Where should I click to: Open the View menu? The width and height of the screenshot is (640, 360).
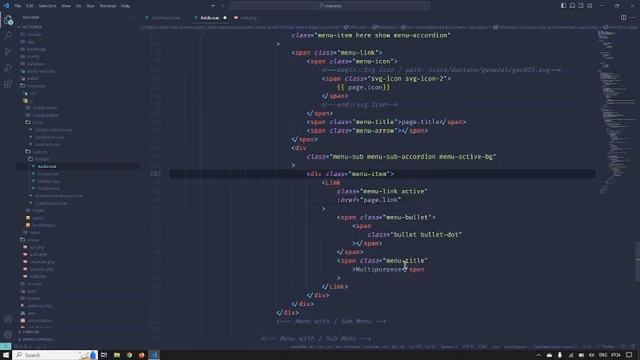click(x=66, y=6)
